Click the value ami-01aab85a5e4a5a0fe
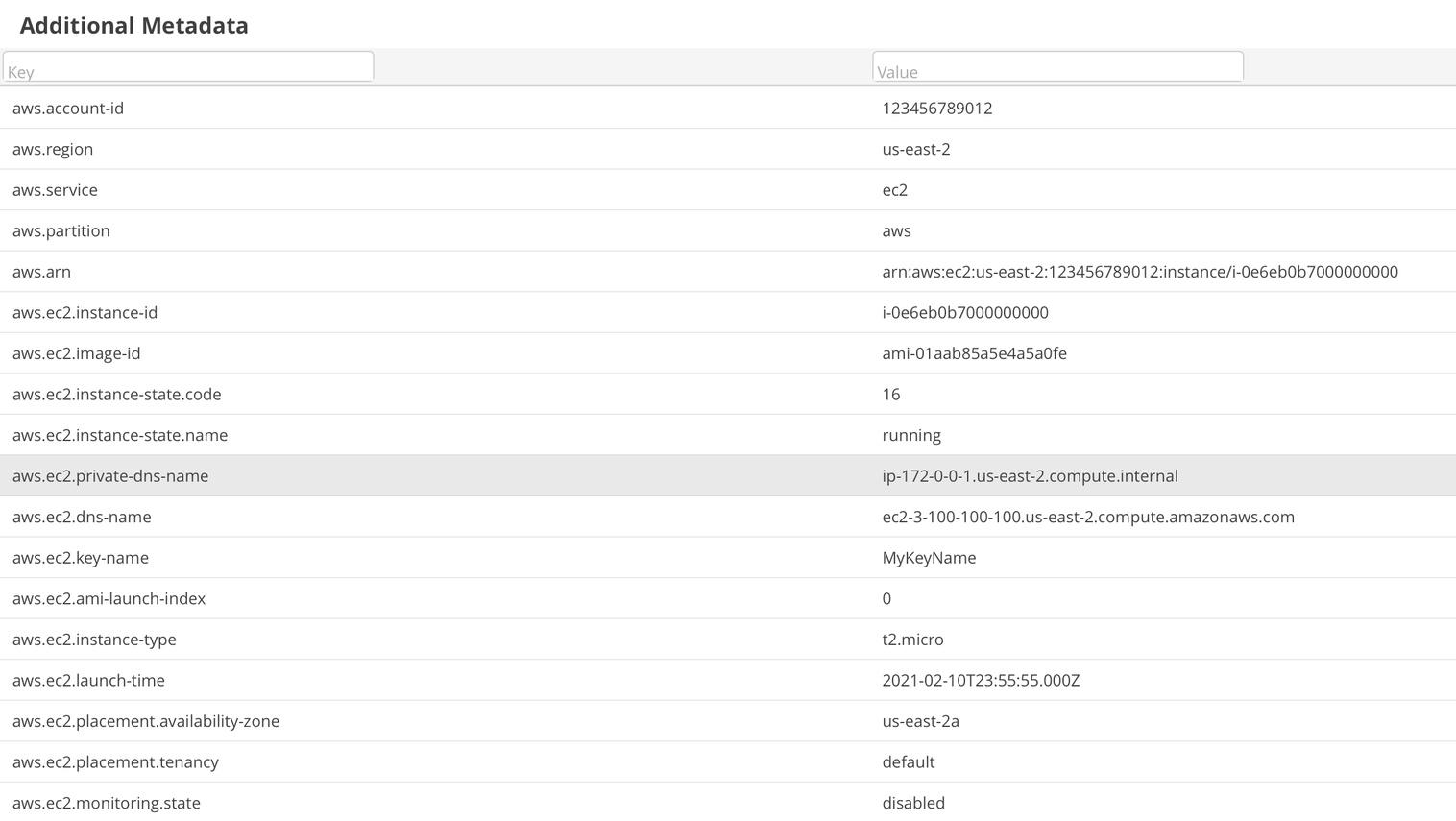 975,353
